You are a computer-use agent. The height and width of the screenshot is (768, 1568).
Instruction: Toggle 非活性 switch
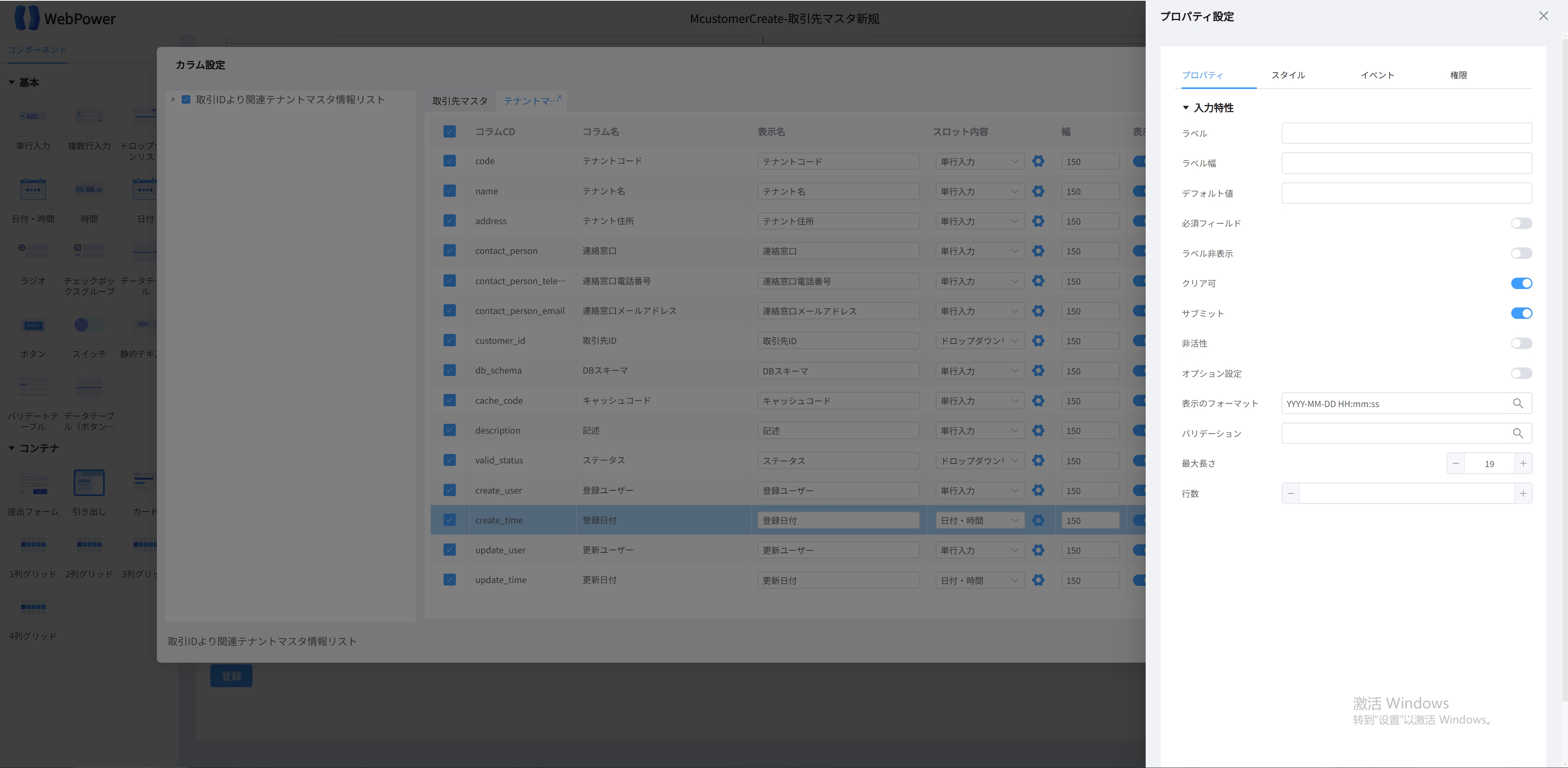click(x=1521, y=343)
